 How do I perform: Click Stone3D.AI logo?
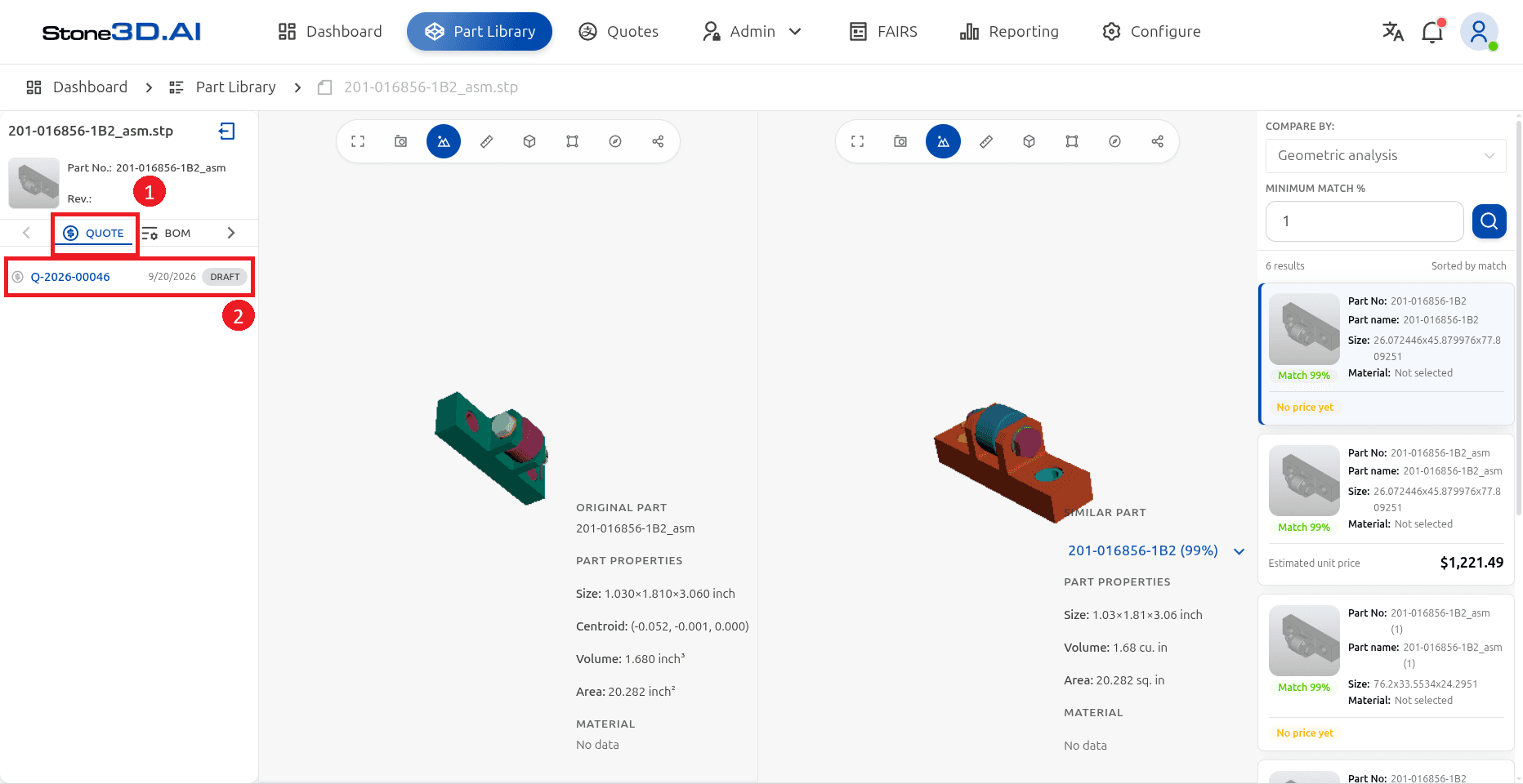pyautogui.click(x=122, y=32)
